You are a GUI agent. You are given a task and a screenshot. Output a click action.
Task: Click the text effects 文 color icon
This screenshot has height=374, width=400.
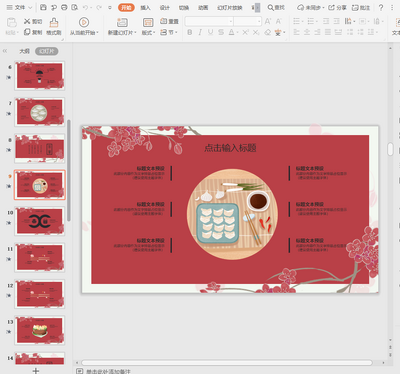(x=278, y=32)
